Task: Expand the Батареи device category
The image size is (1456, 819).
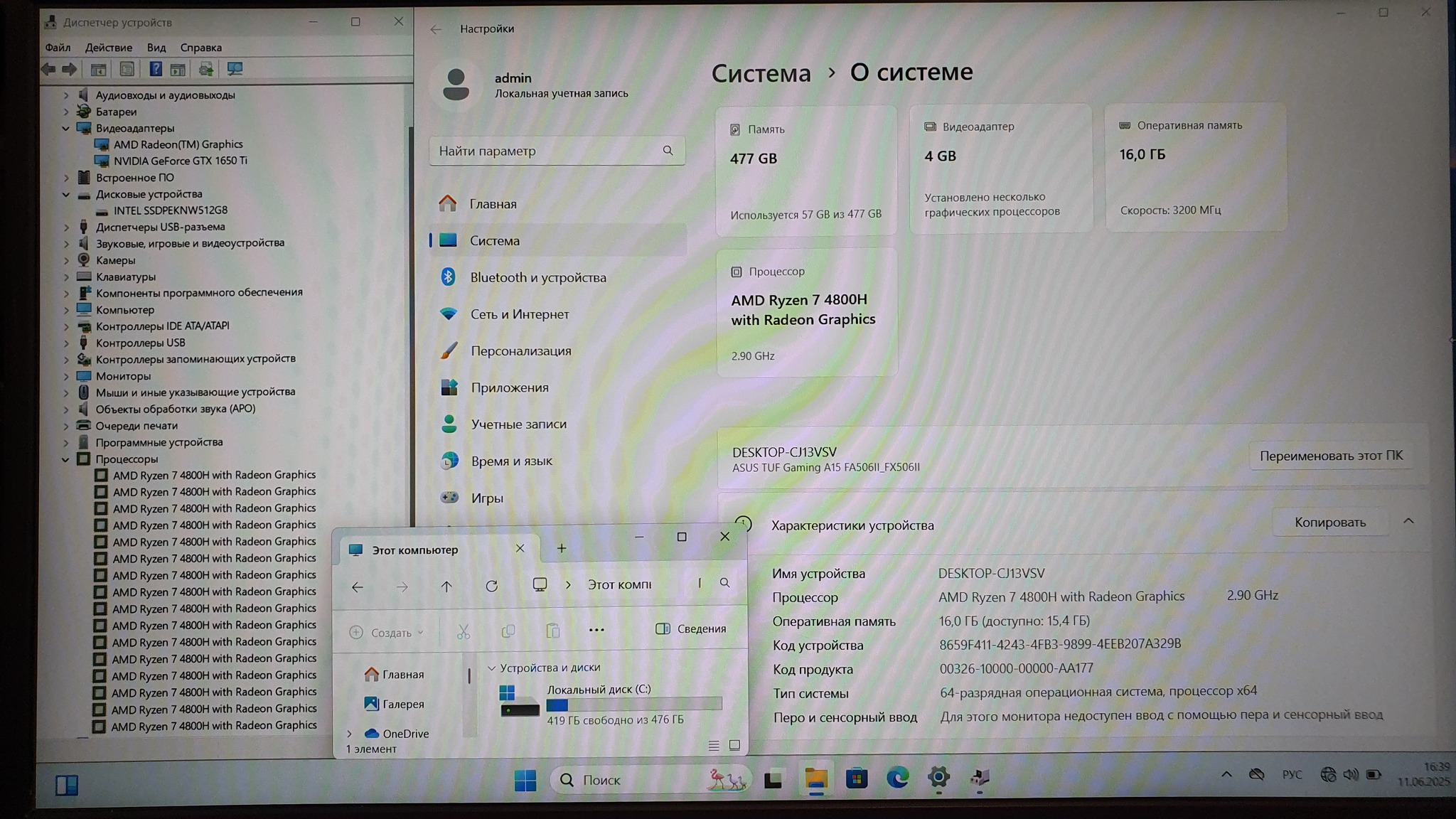Action: coord(66,112)
